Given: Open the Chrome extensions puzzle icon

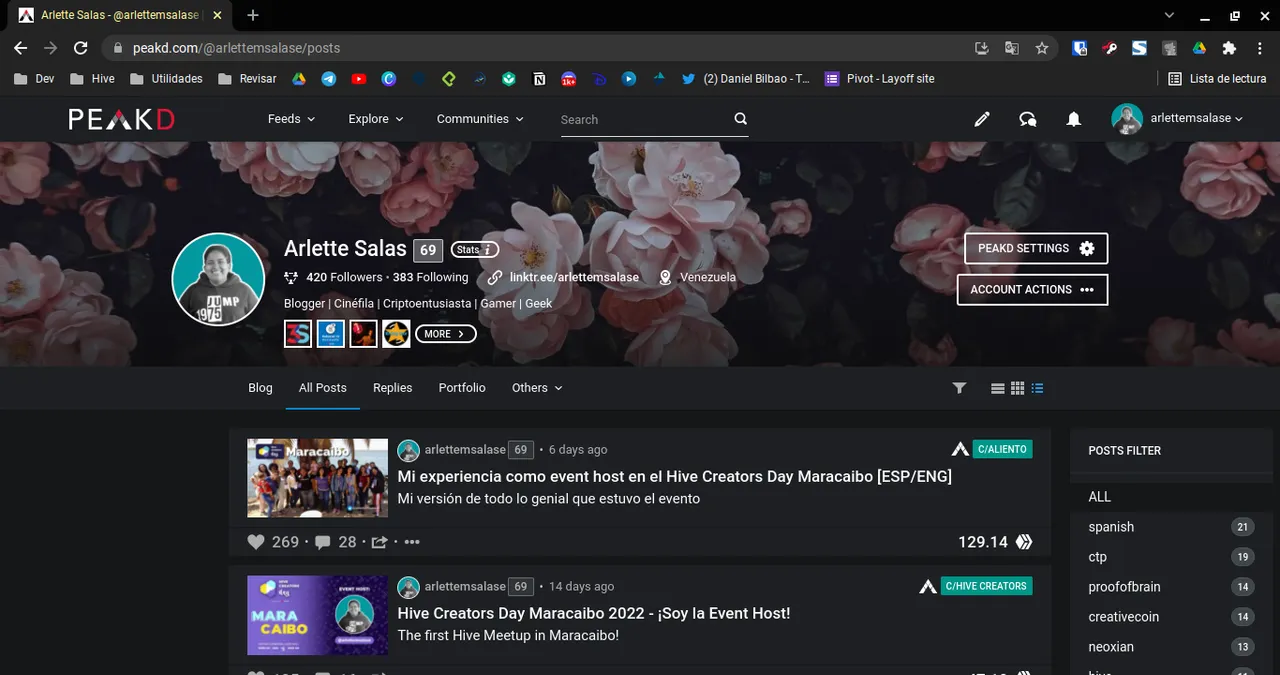Looking at the screenshot, I should (x=1229, y=48).
